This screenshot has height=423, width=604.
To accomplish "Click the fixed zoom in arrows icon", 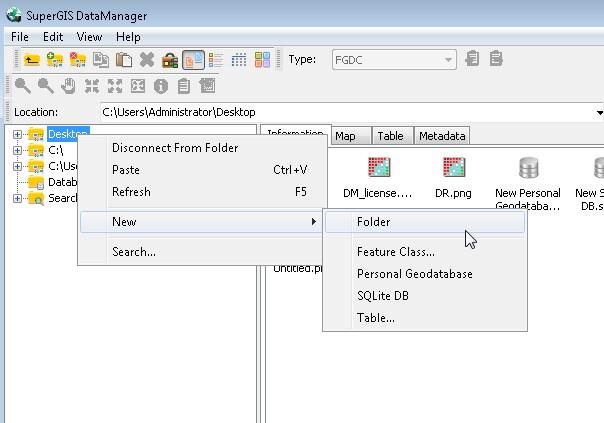I will [92, 86].
